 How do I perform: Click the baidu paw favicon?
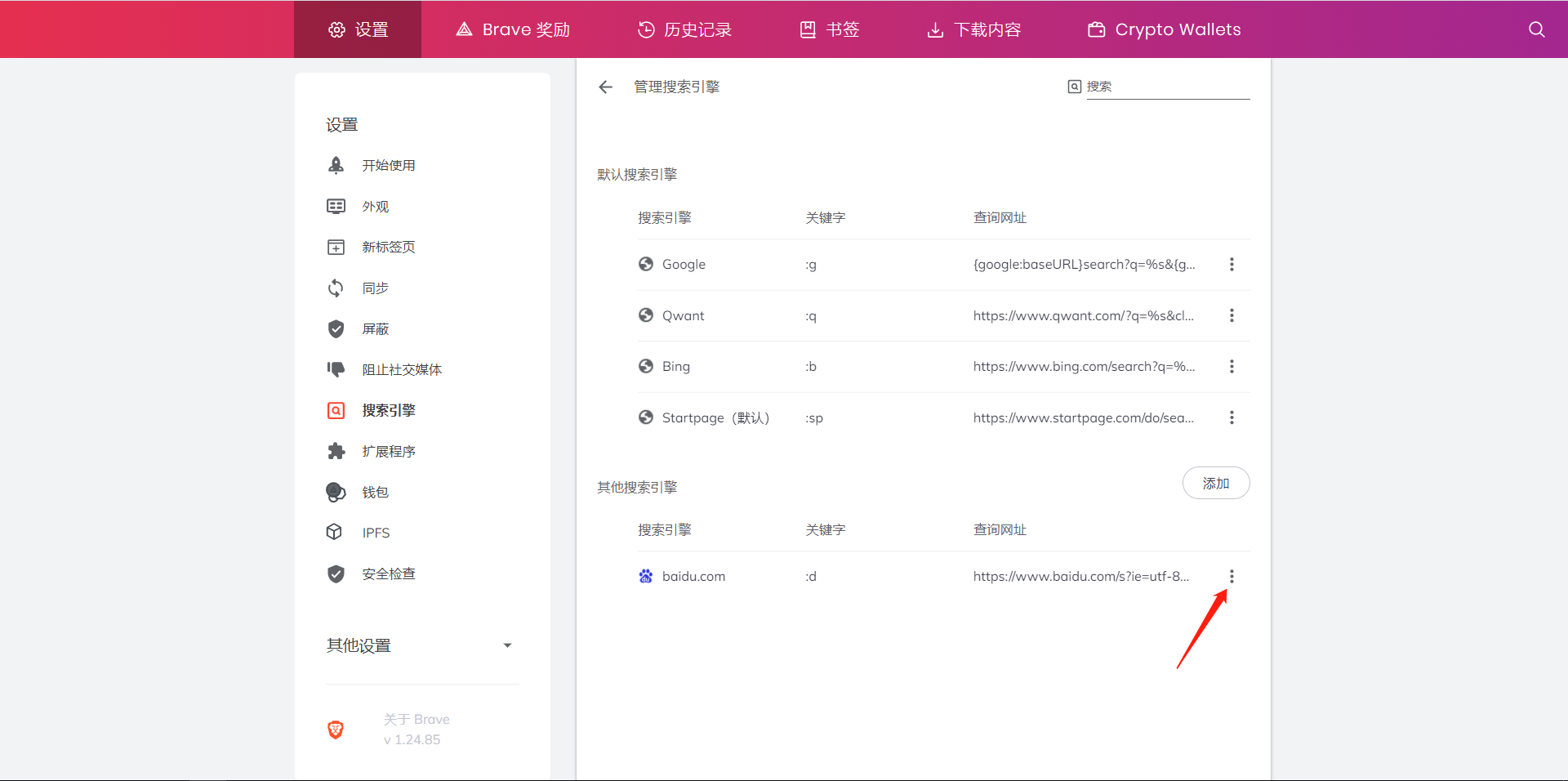point(646,576)
